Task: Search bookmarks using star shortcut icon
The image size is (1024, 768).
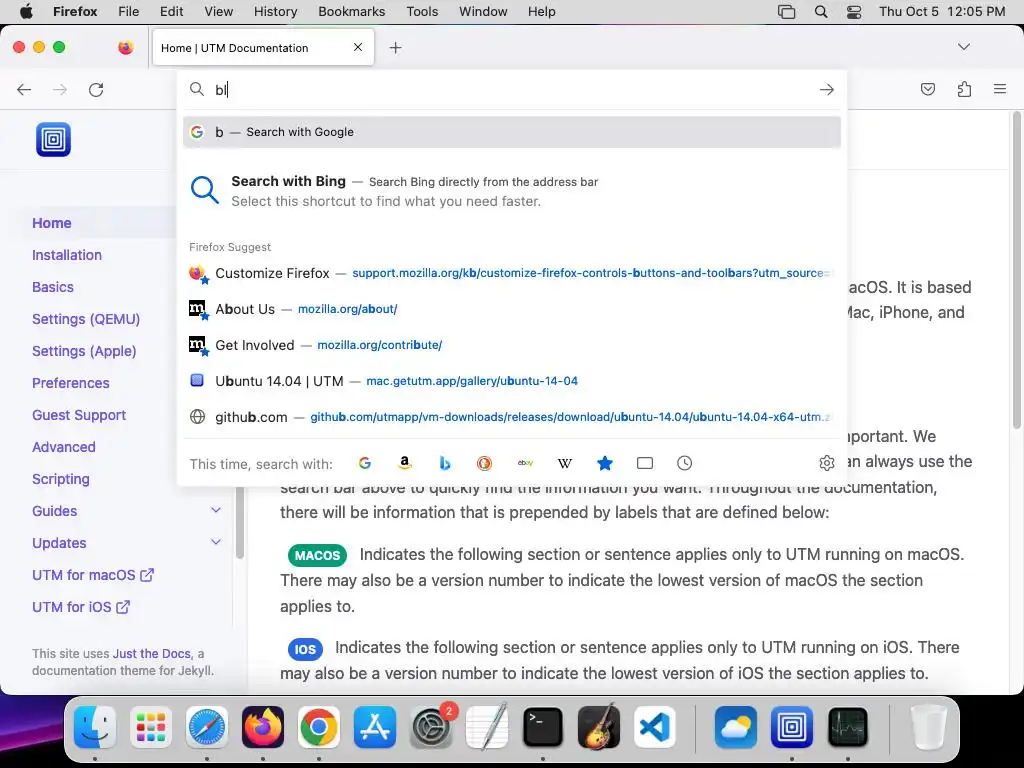Action: point(605,463)
